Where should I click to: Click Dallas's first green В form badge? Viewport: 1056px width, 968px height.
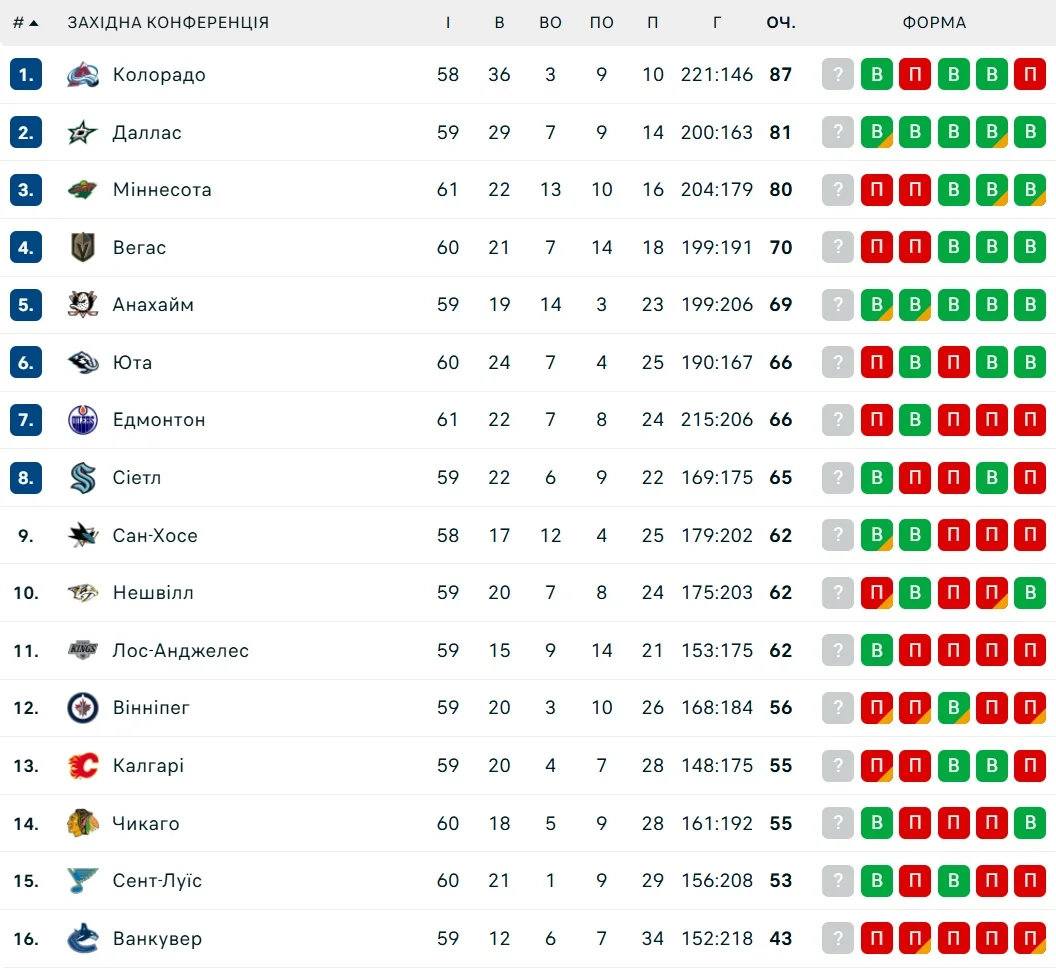(877, 132)
